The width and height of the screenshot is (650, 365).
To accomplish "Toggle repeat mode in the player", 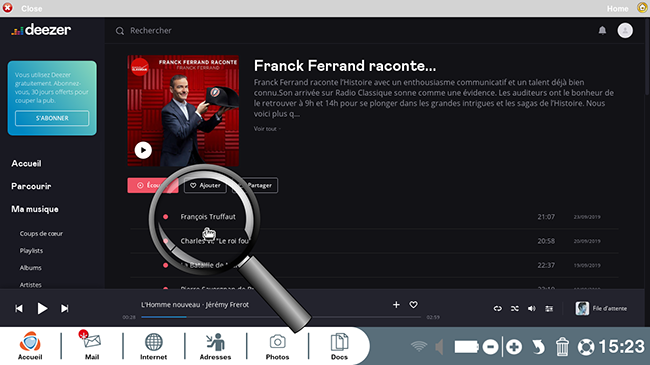I will (x=497, y=308).
